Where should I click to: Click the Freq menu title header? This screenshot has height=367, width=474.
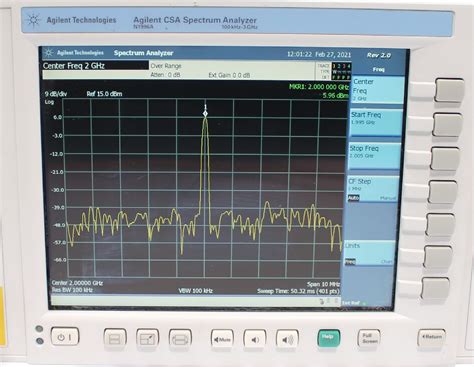[378, 69]
